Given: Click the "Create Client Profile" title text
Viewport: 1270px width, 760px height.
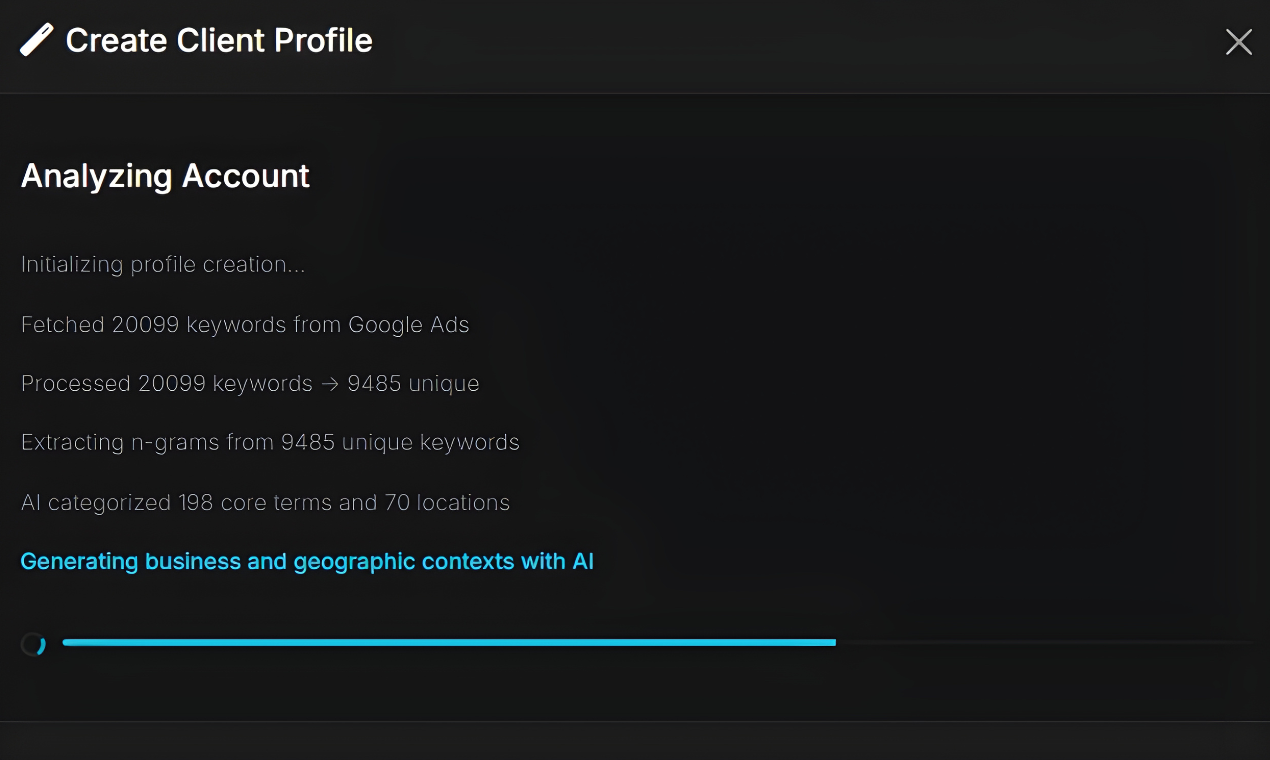Looking at the screenshot, I should coord(219,41).
